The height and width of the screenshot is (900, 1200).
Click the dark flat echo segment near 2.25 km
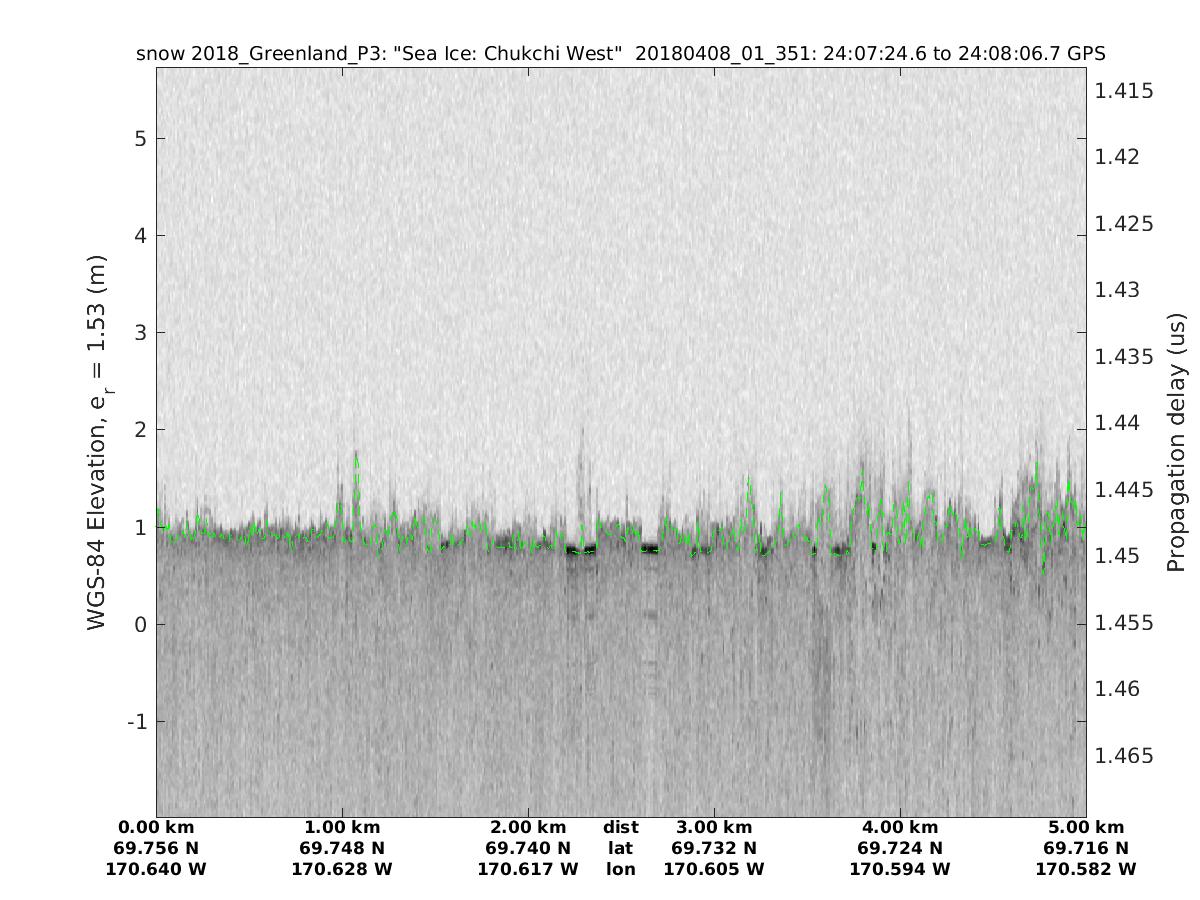coord(580,549)
